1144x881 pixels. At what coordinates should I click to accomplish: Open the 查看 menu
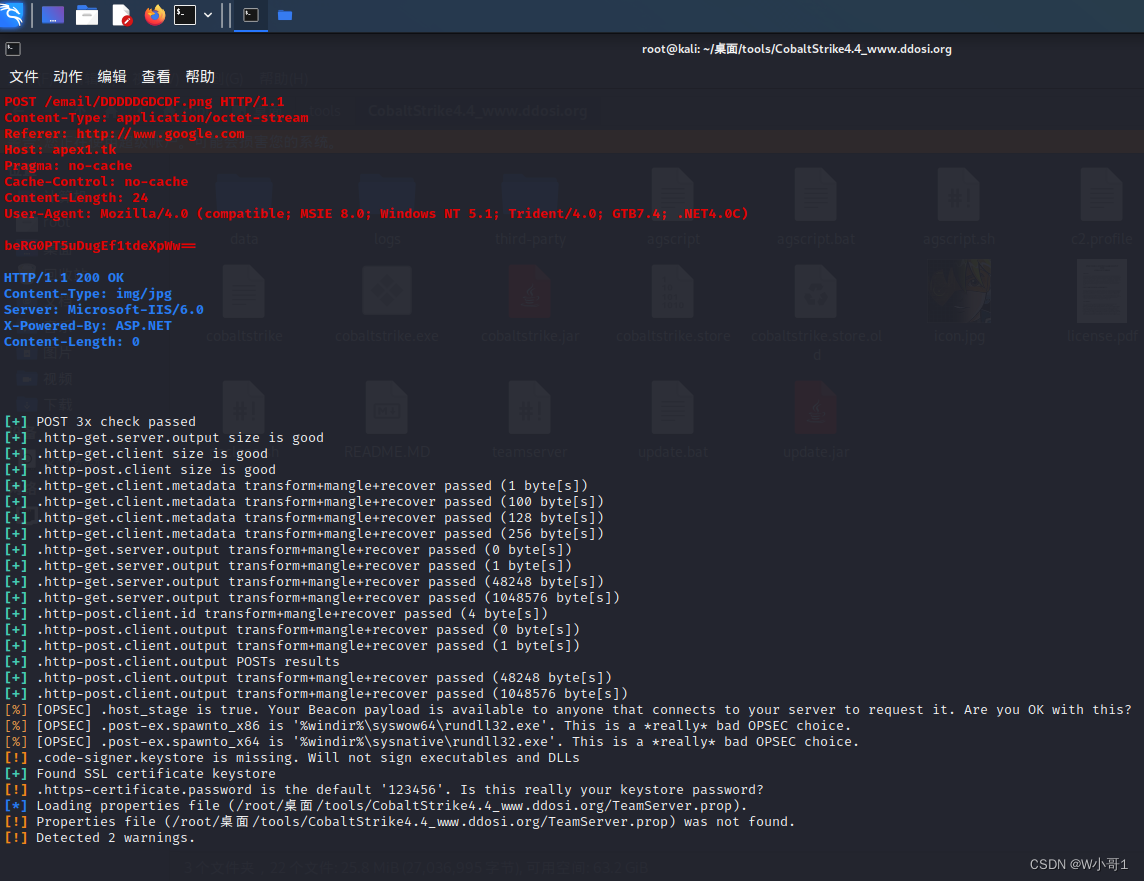[x=155, y=77]
